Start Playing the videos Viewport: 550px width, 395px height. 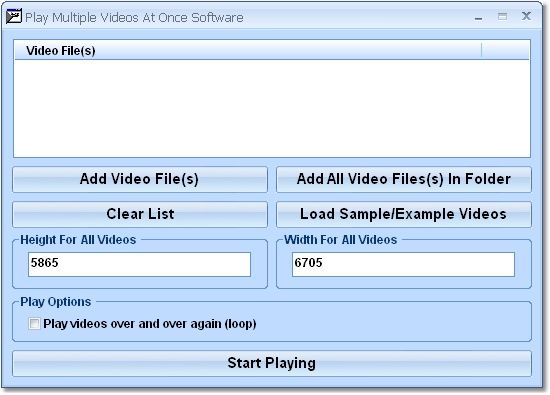tap(272, 363)
